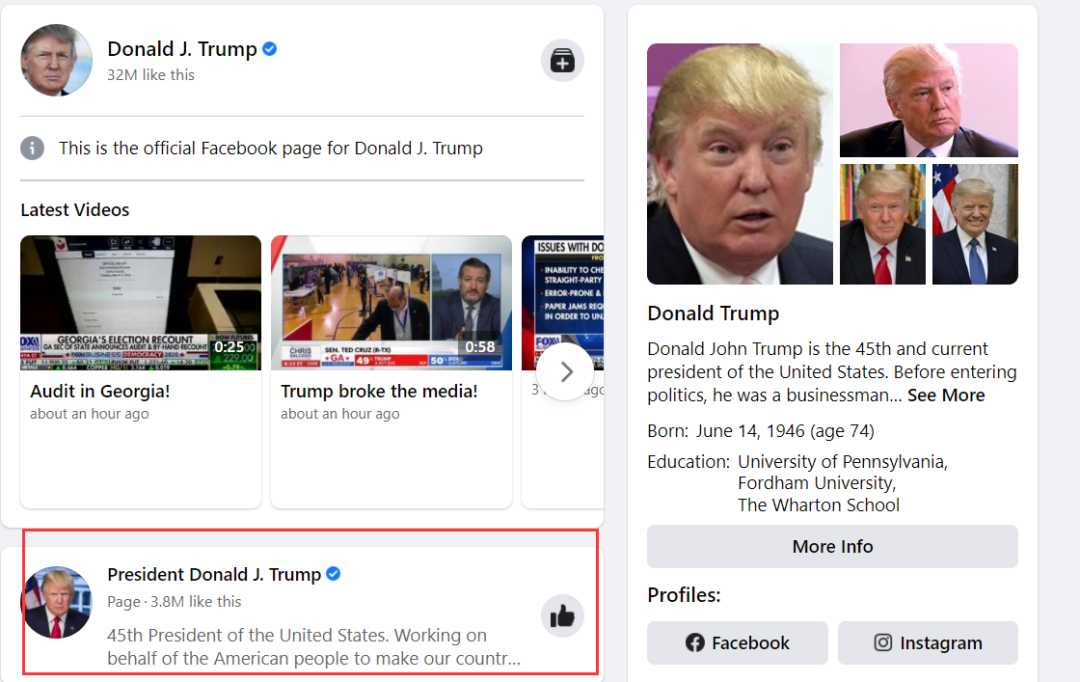1080x682 pixels.
Task: Play the Trump broke the media video thumbnail
Action: pos(391,303)
